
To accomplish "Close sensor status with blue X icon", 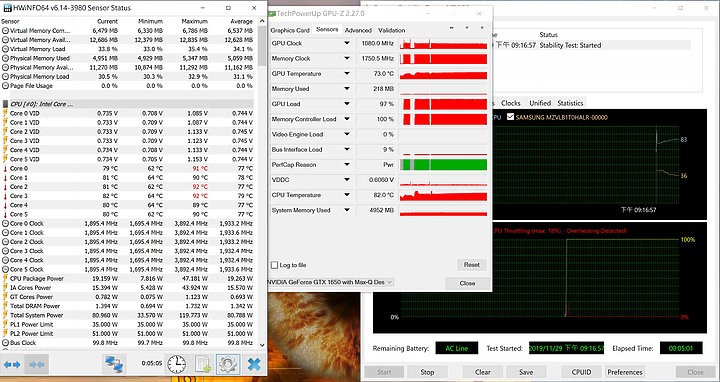I will coord(253,365).
